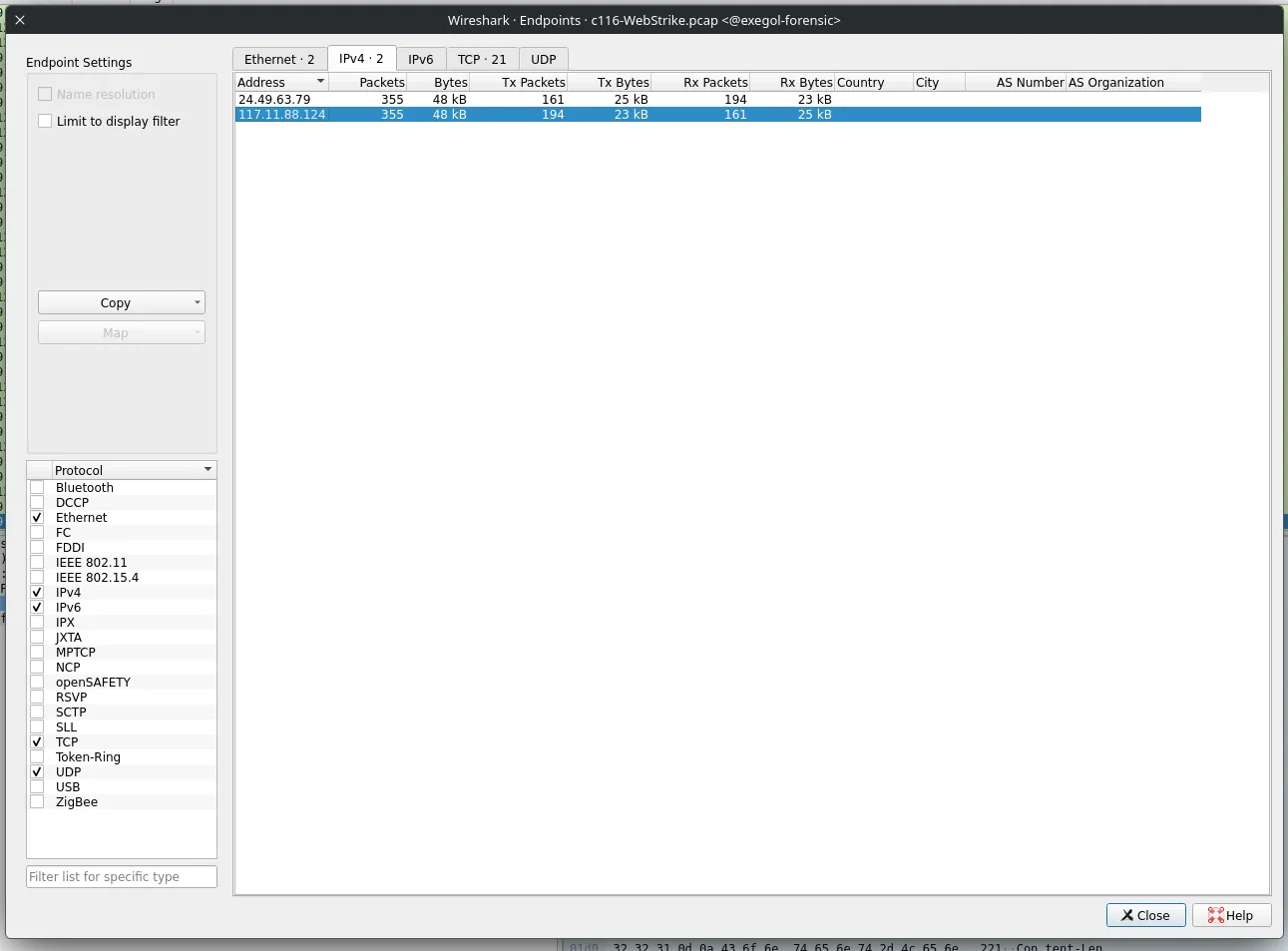This screenshot has height=951, width=1288.
Task: Select the 117.11.88.124 endpoint row
Action: 718,115
